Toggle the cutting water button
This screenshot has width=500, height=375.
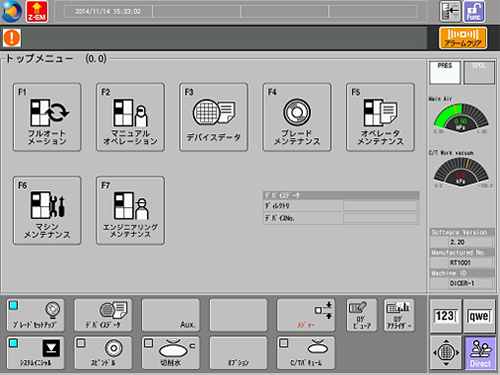point(171,353)
